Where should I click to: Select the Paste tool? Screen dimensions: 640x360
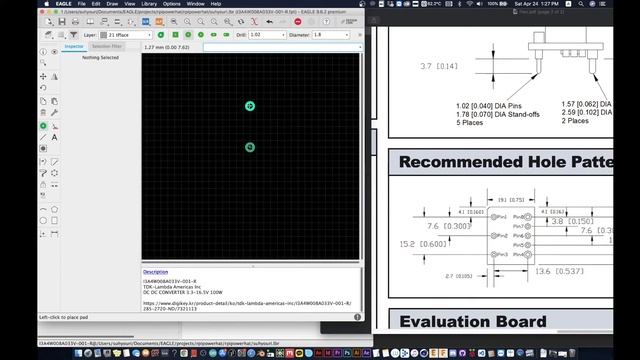pyautogui.click(x=54, y=101)
